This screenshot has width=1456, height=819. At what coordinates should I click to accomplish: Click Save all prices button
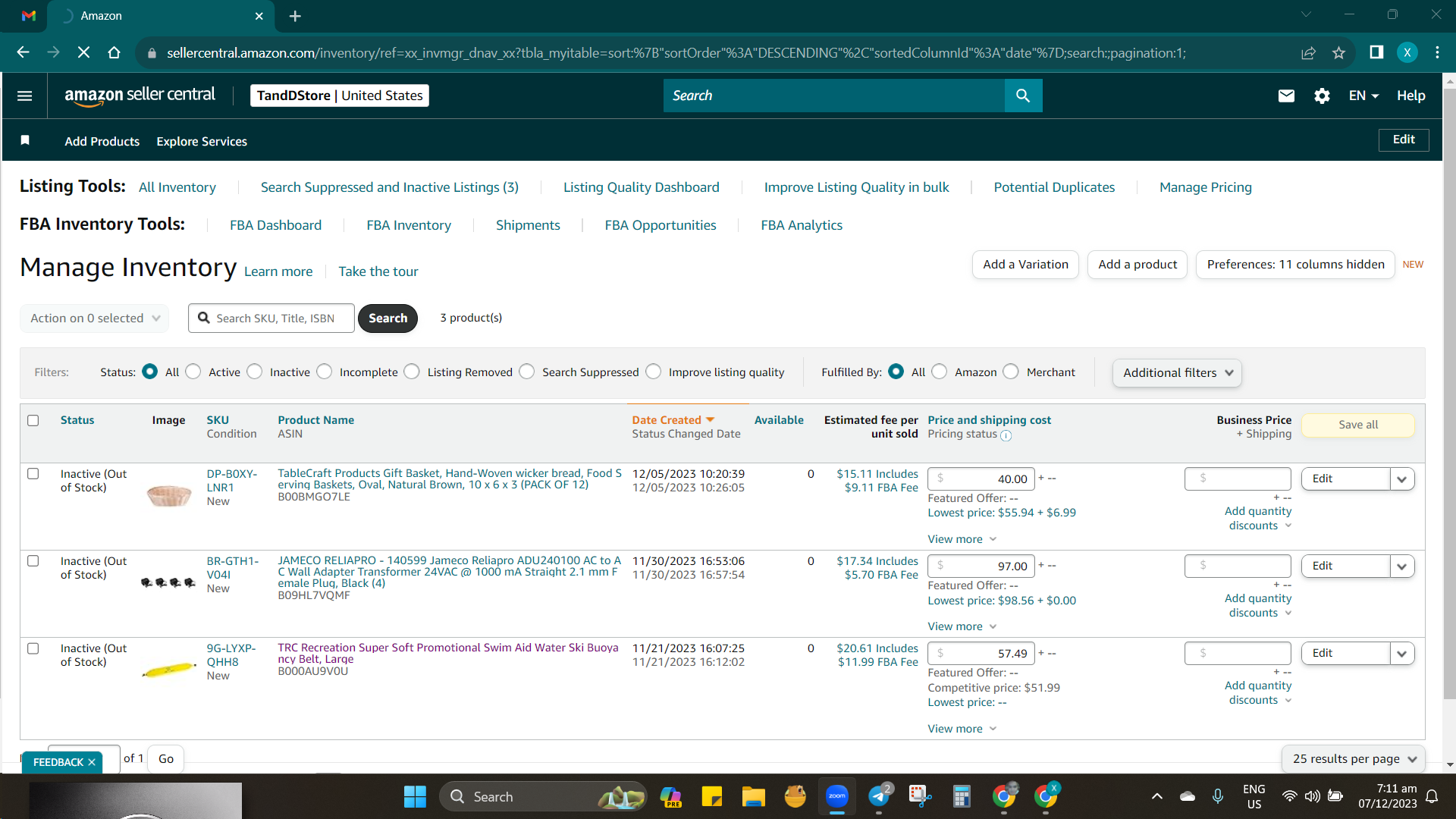pos(1358,425)
